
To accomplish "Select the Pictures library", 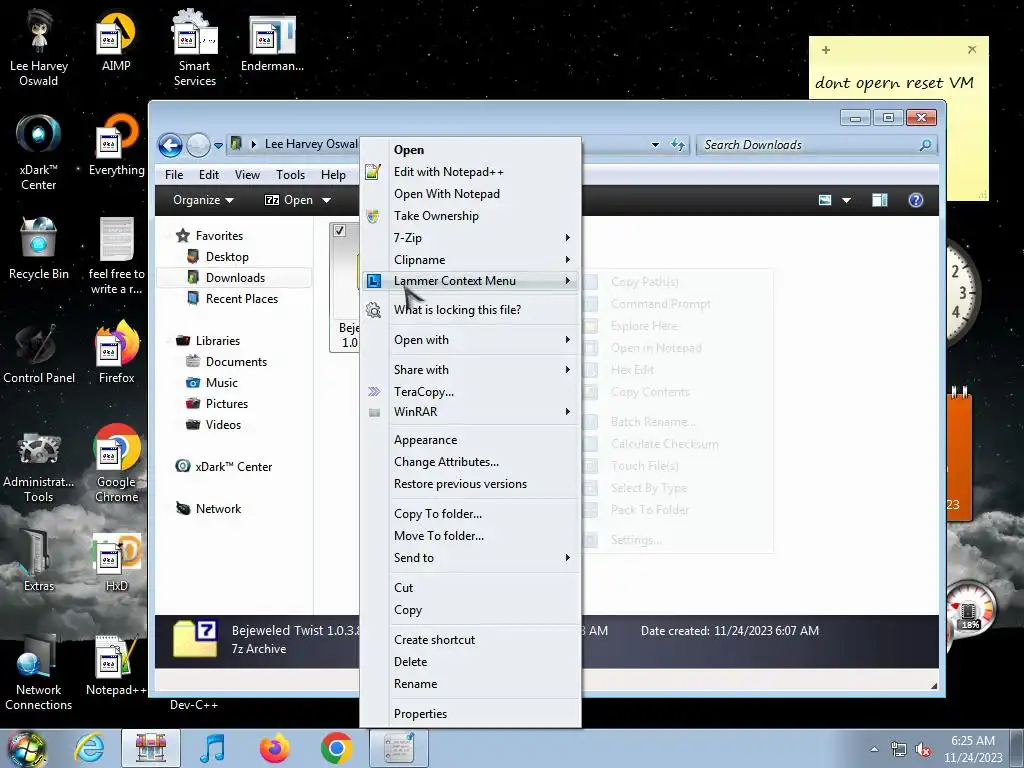I will click(226, 404).
